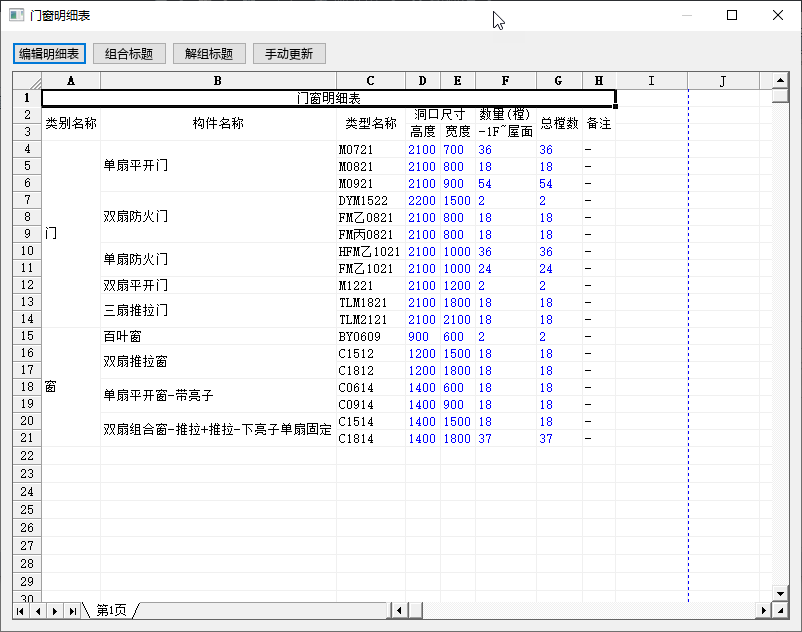Click the 高度 subheader cell
The image size is (802, 632).
pos(423,132)
